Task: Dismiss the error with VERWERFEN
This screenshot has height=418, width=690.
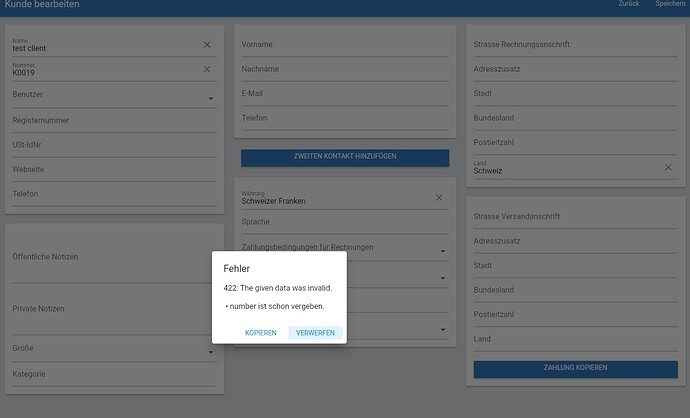Action: click(x=316, y=333)
